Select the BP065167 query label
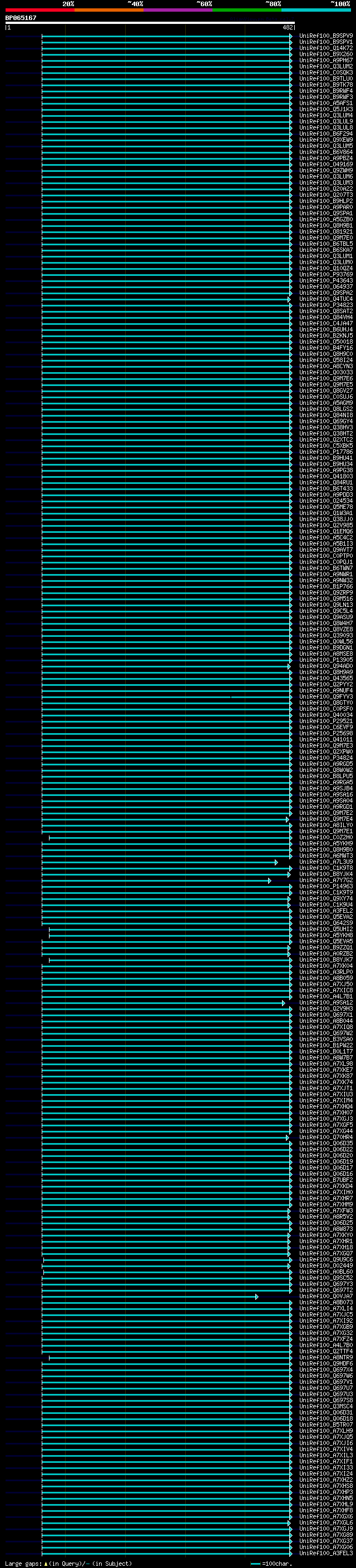 (x=21, y=18)
